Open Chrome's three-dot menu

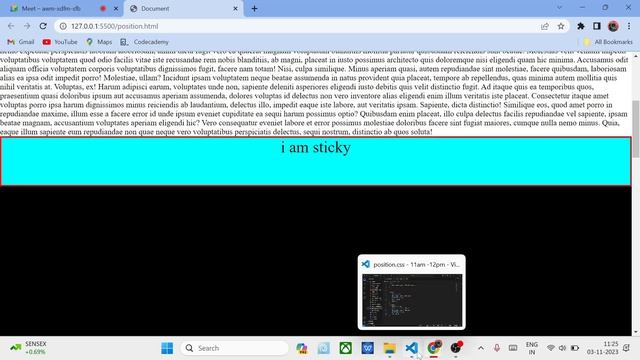pos(629,26)
